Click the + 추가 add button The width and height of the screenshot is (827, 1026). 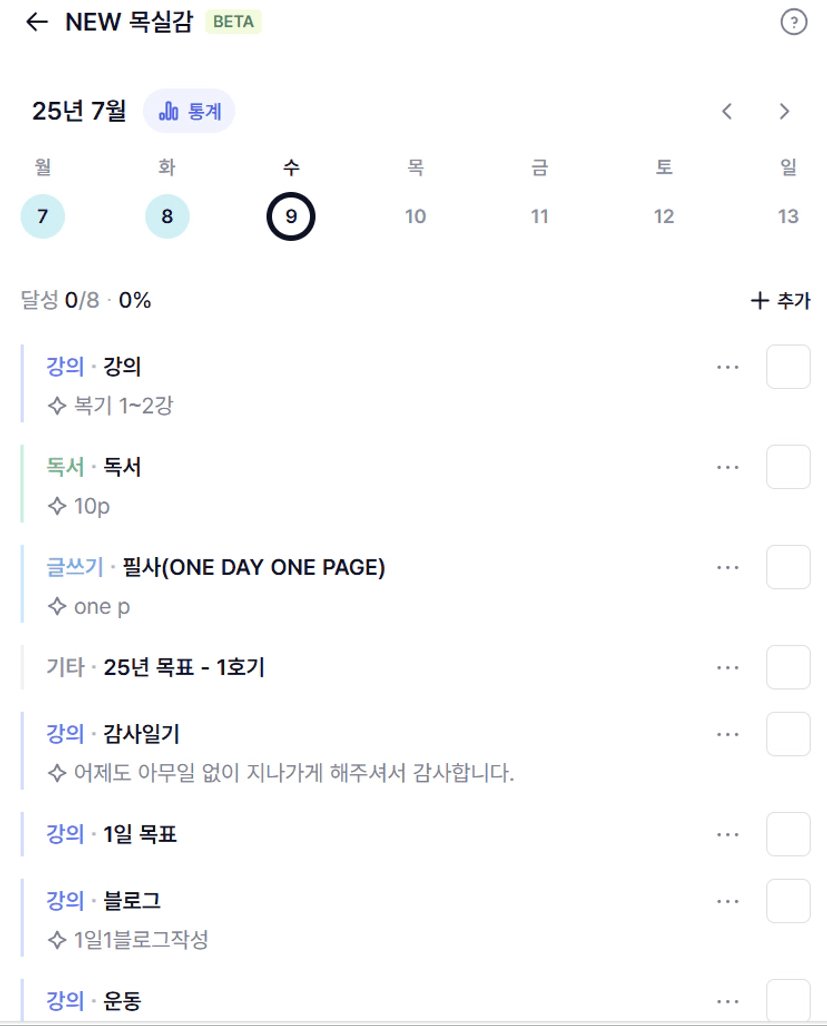pos(780,300)
